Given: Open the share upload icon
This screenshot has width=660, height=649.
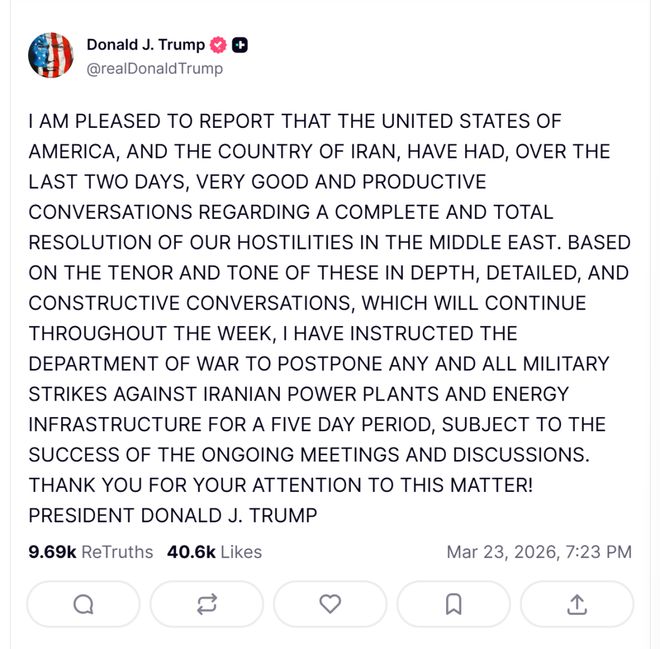Looking at the screenshot, I should [576, 604].
